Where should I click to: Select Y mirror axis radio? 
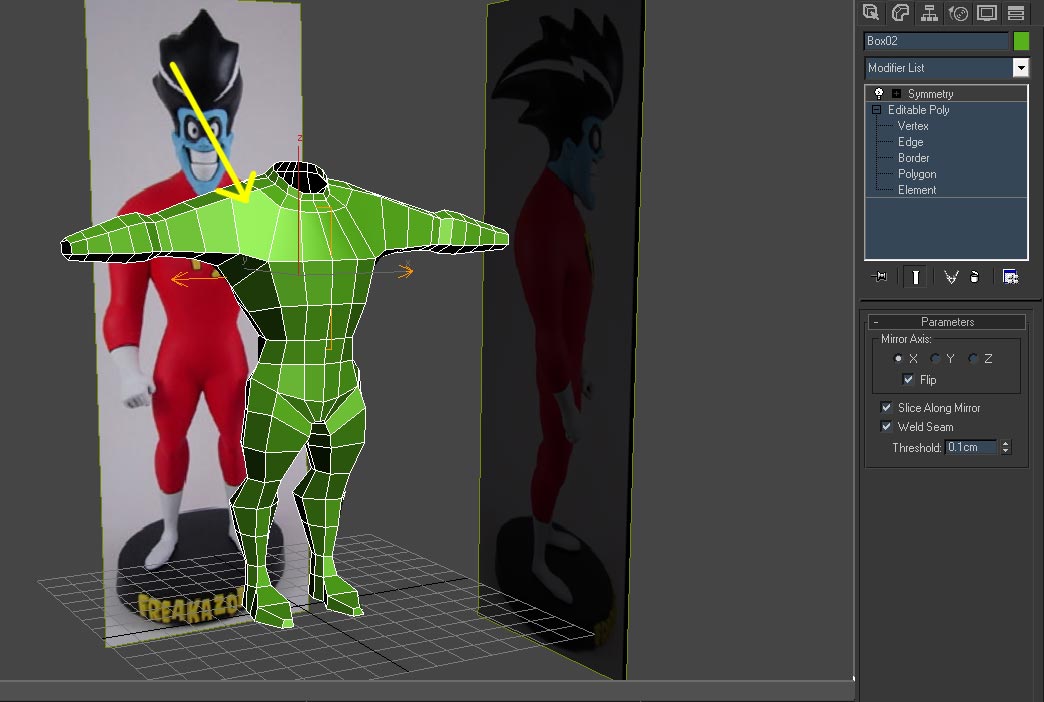point(935,358)
